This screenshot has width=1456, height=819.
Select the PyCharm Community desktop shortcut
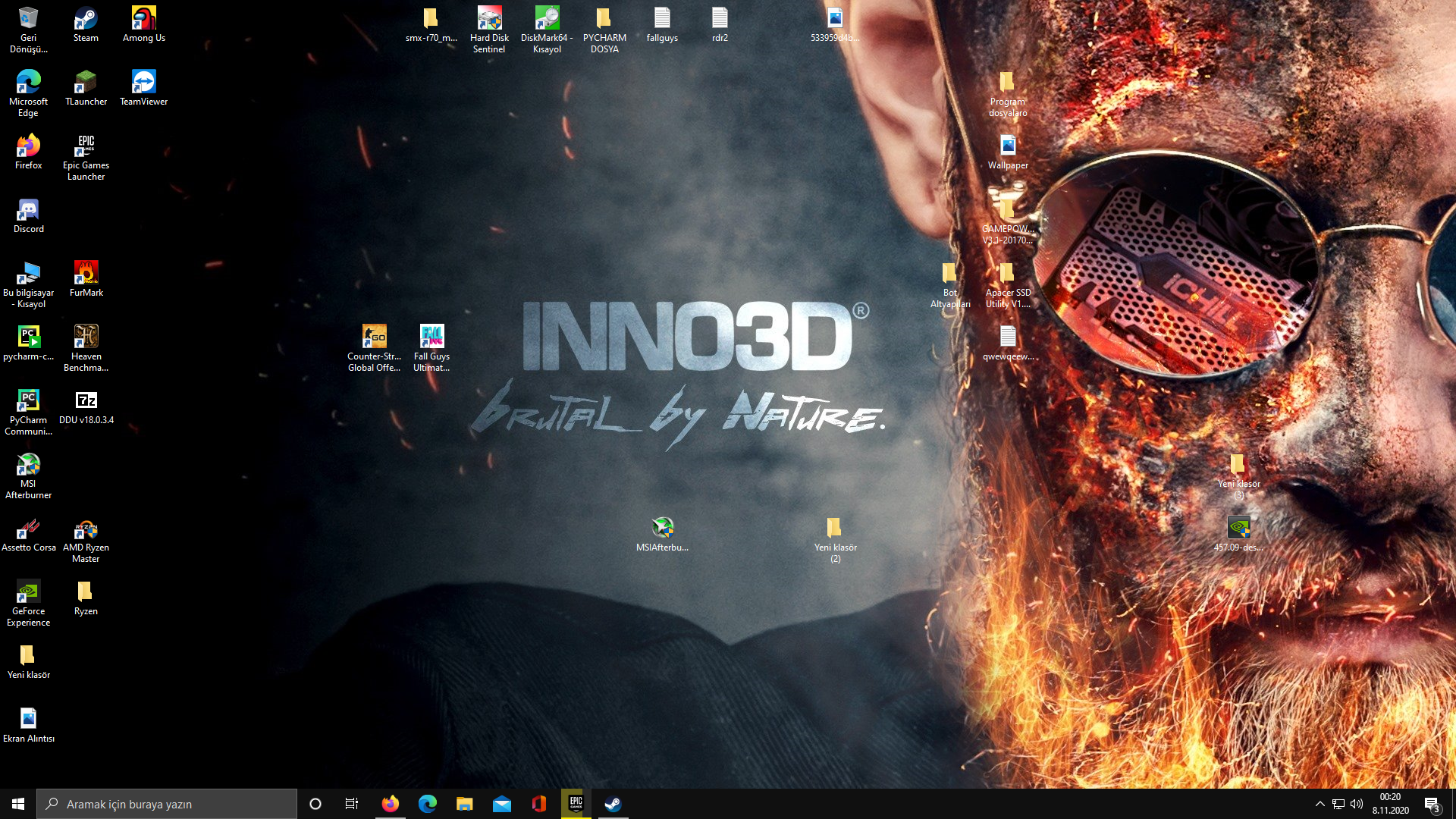28,412
